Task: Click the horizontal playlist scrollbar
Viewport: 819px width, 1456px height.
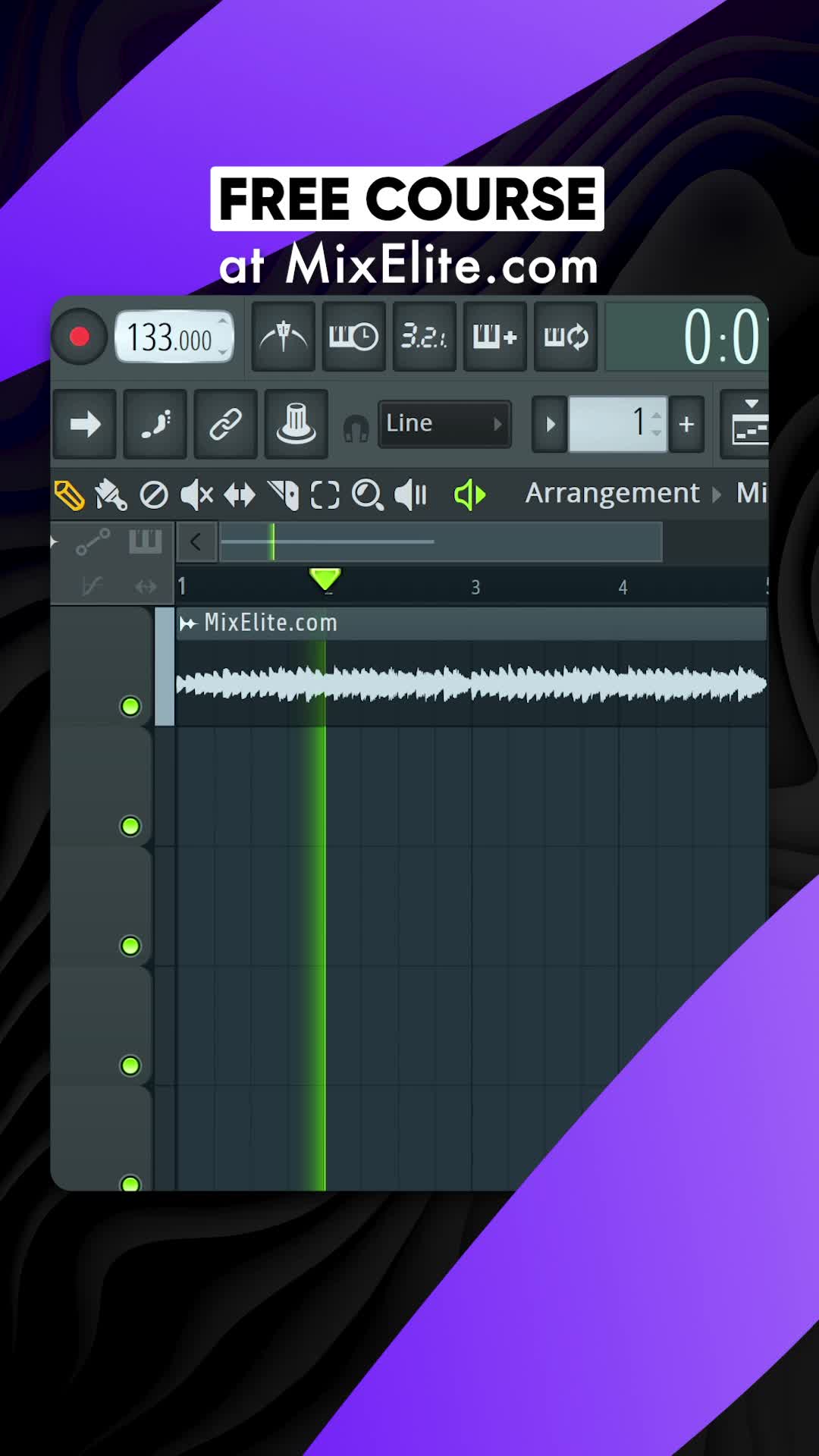Action: (441, 541)
